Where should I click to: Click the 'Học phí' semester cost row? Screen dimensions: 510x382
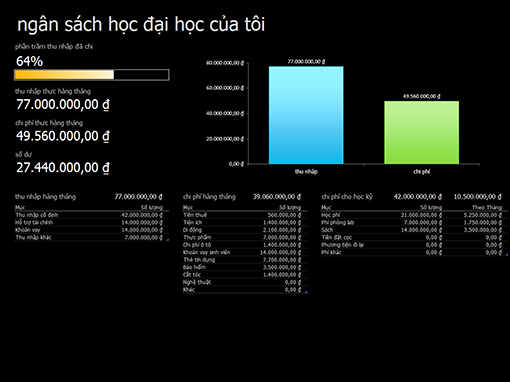tap(414, 215)
